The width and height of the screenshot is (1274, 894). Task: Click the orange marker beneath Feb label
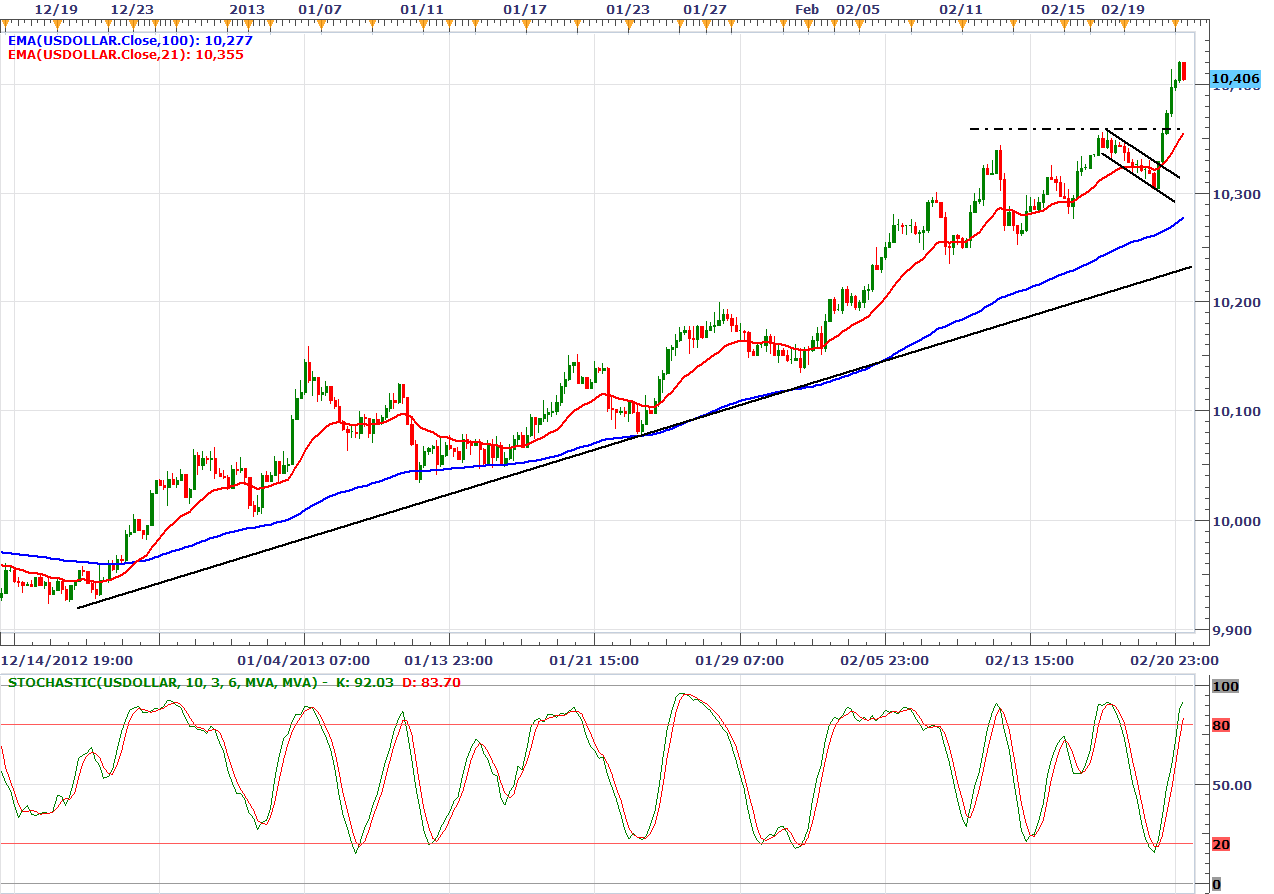809,24
